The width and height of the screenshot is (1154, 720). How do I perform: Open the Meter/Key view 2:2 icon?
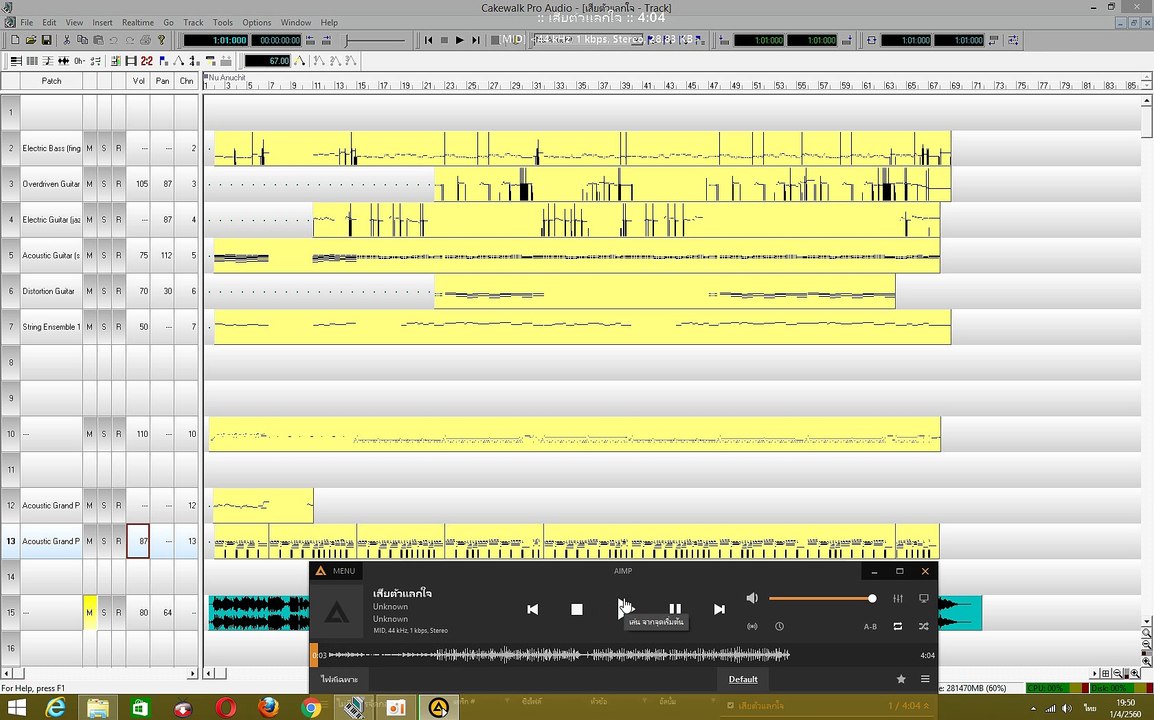[x=147, y=61]
